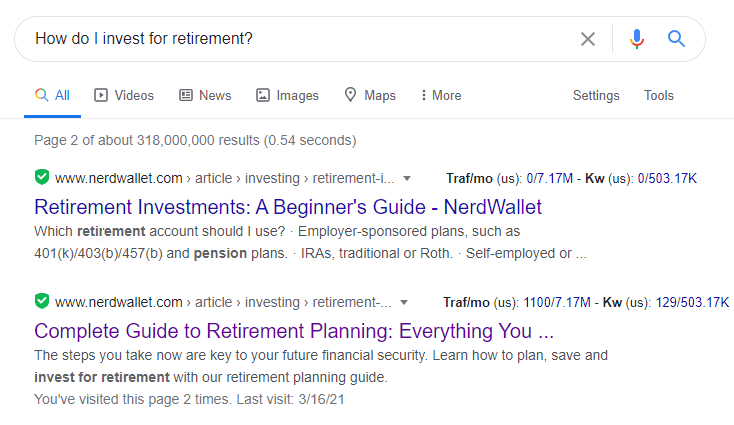Image resolution: width=734 pixels, height=425 pixels.
Task: Click inside the search query field
Action: (300, 39)
